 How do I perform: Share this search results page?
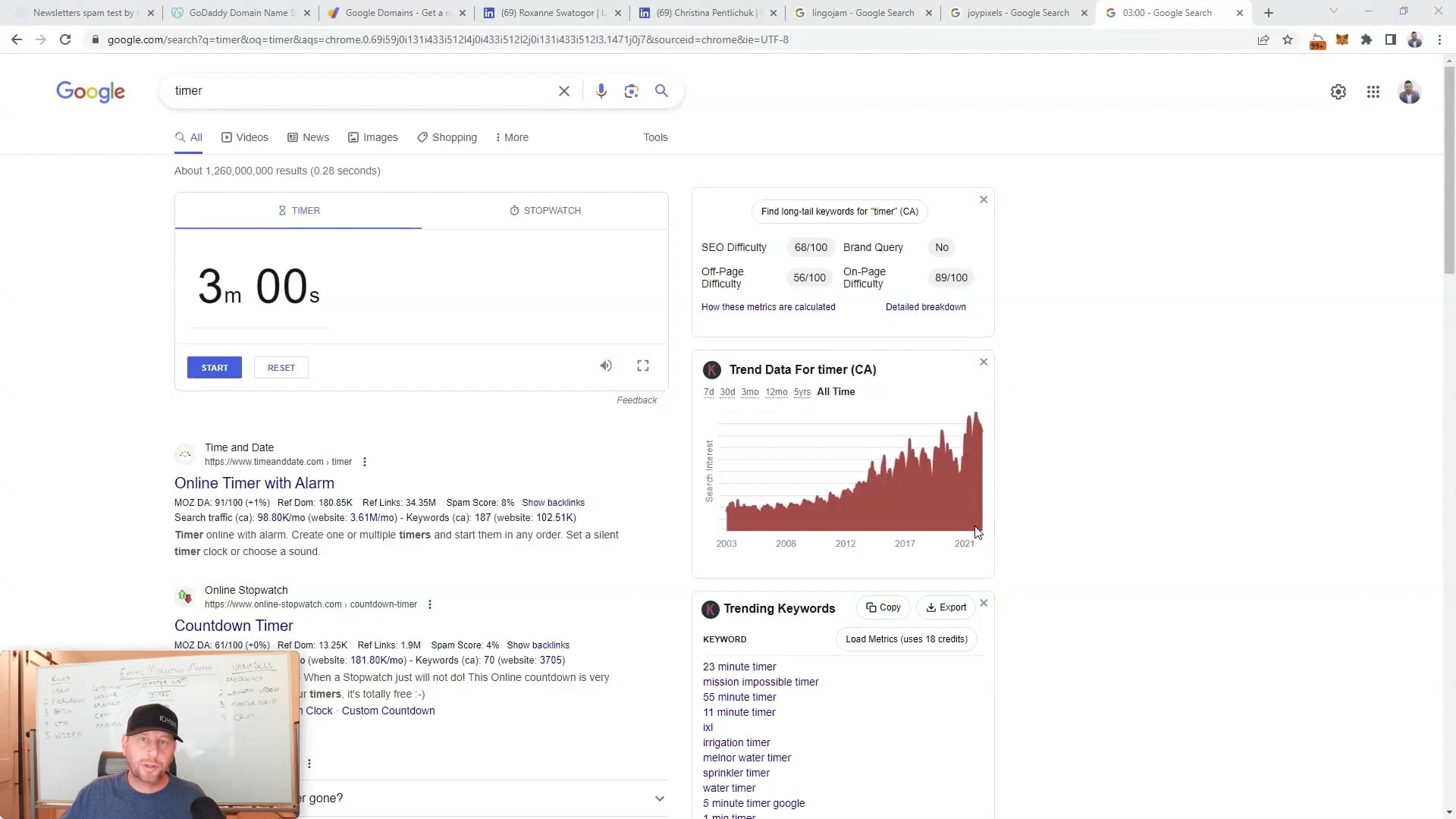click(1263, 39)
